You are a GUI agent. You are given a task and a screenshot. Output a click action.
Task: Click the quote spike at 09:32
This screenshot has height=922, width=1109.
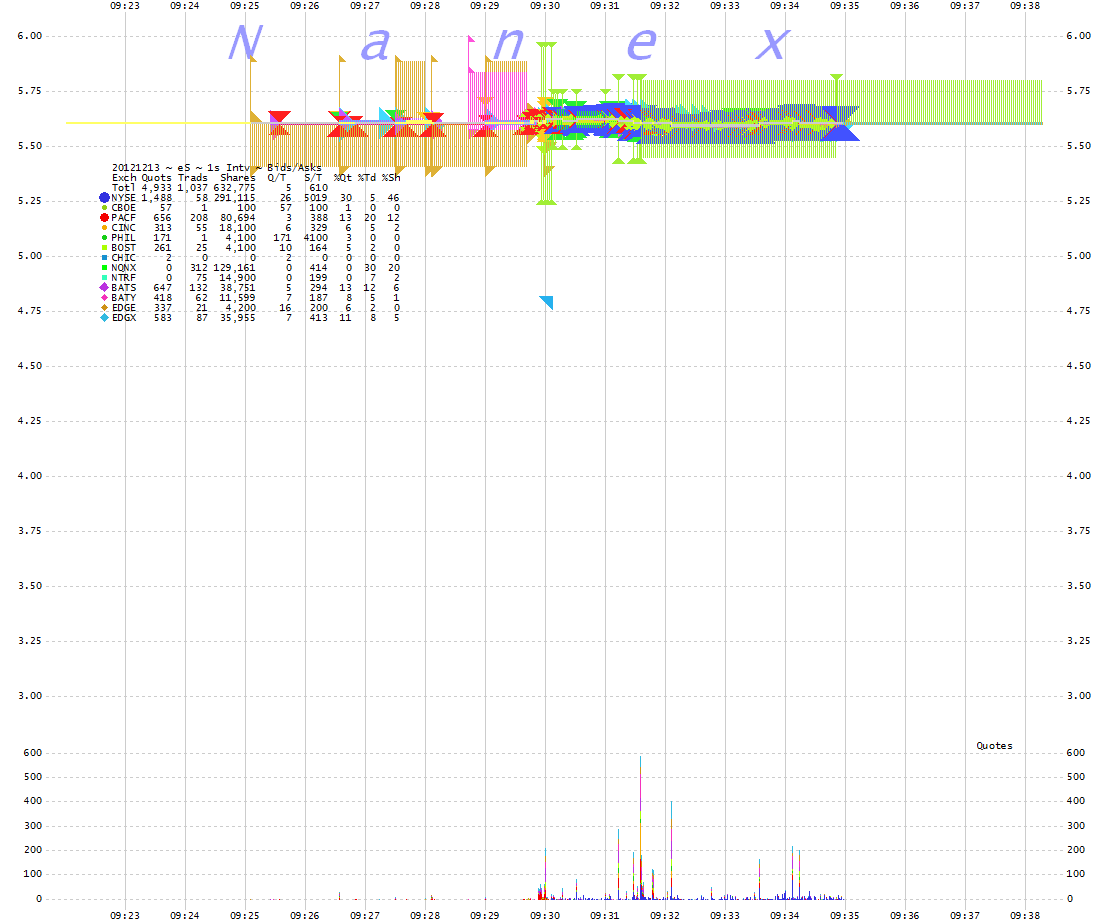671,850
